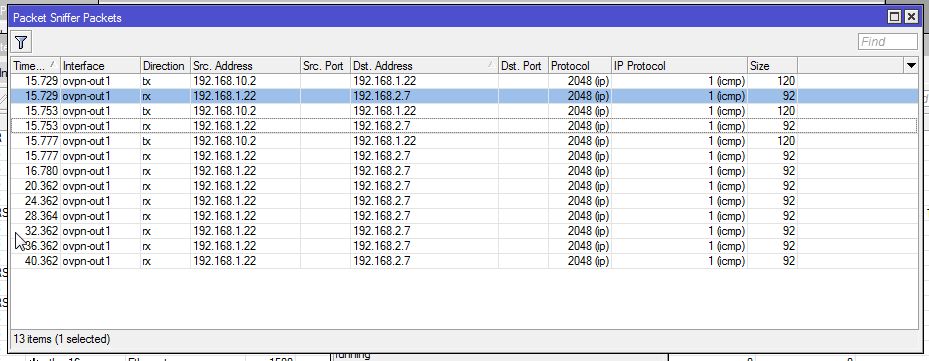This screenshot has height=361, width=929.
Task: Select packet row at time 40.362
Action: pyautogui.click(x=464, y=261)
